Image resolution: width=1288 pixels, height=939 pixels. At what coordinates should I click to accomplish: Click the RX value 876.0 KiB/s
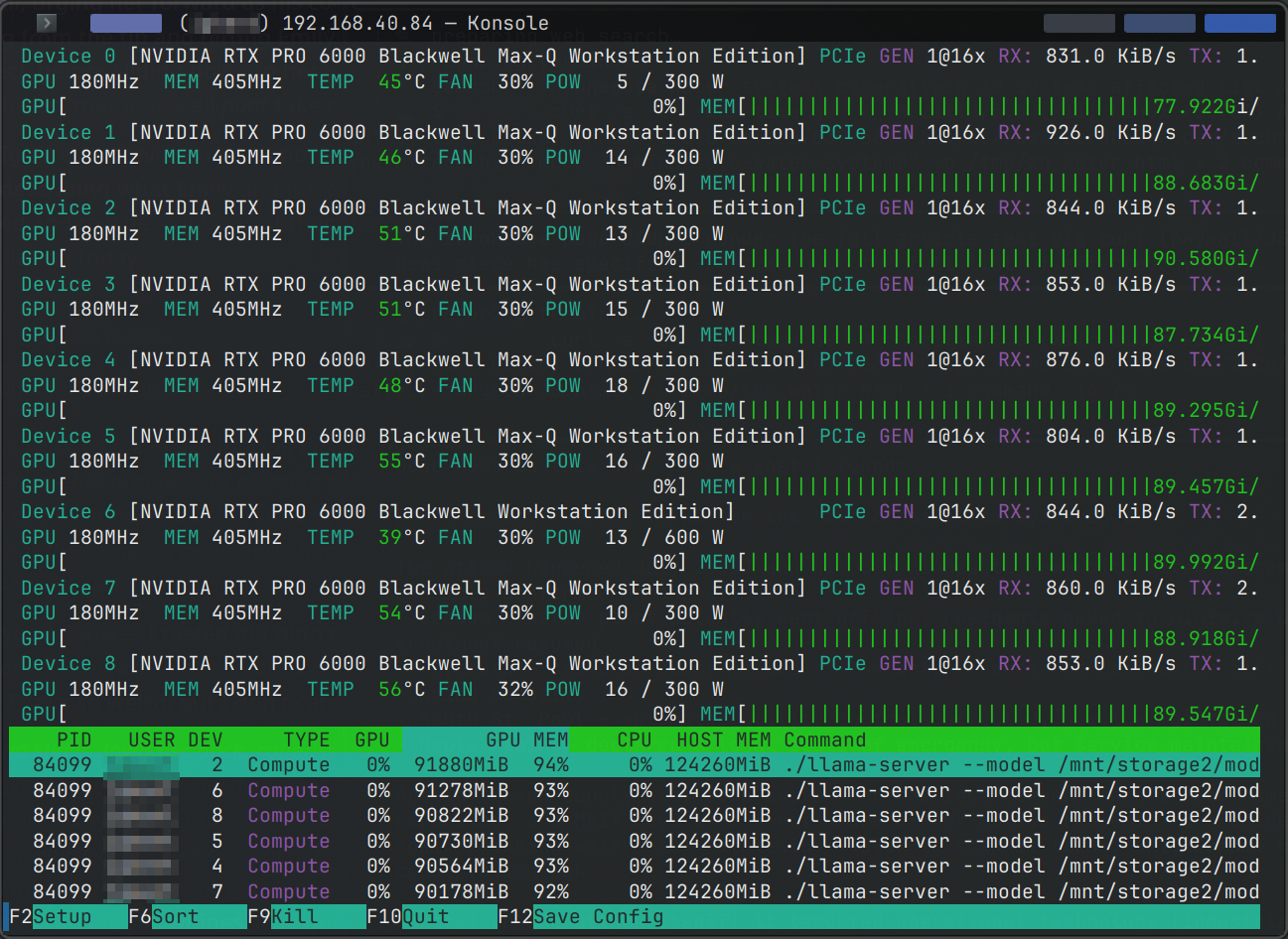(1111, 360)
